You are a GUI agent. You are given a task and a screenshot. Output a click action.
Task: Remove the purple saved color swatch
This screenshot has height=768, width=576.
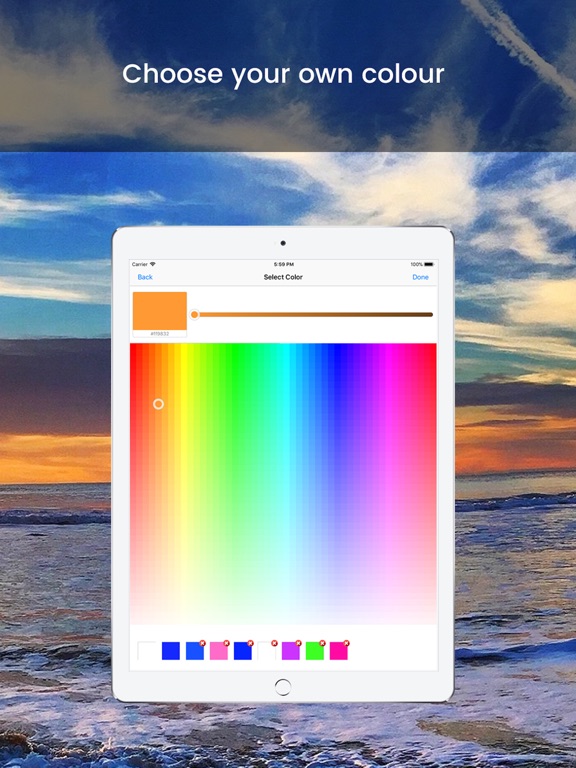click(298, 643)
